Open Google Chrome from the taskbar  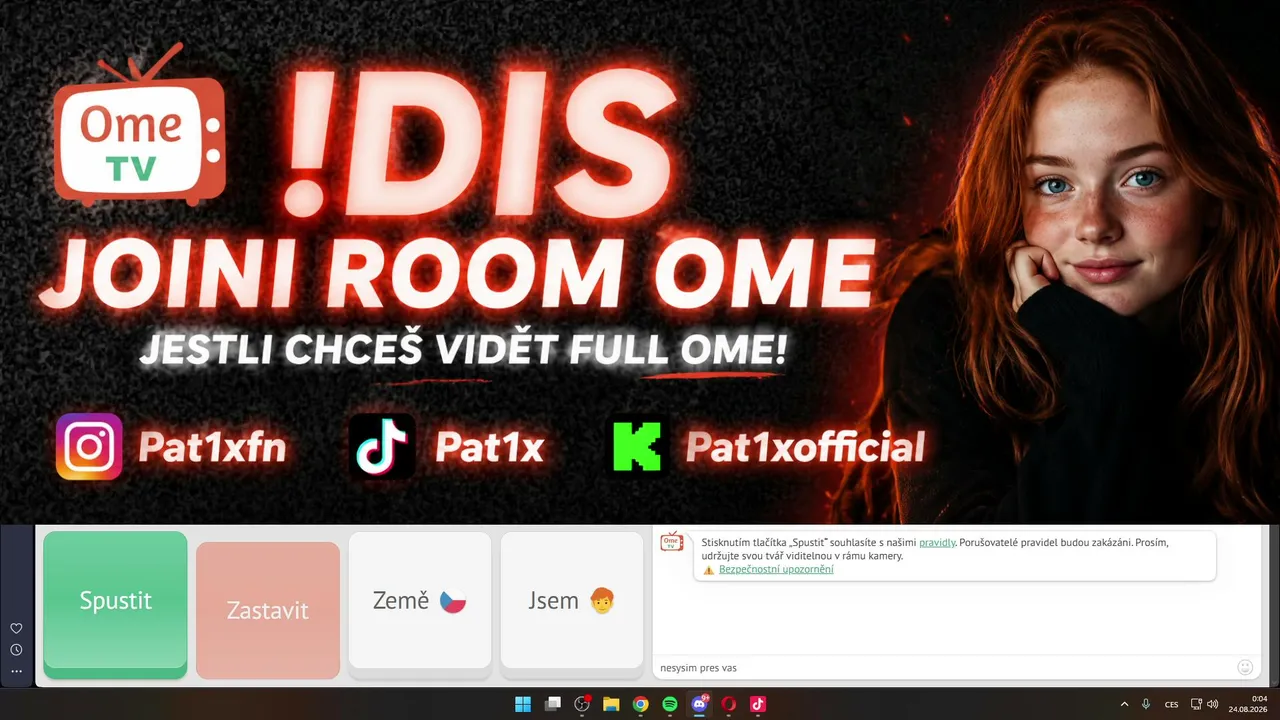[x=640, y=704]
